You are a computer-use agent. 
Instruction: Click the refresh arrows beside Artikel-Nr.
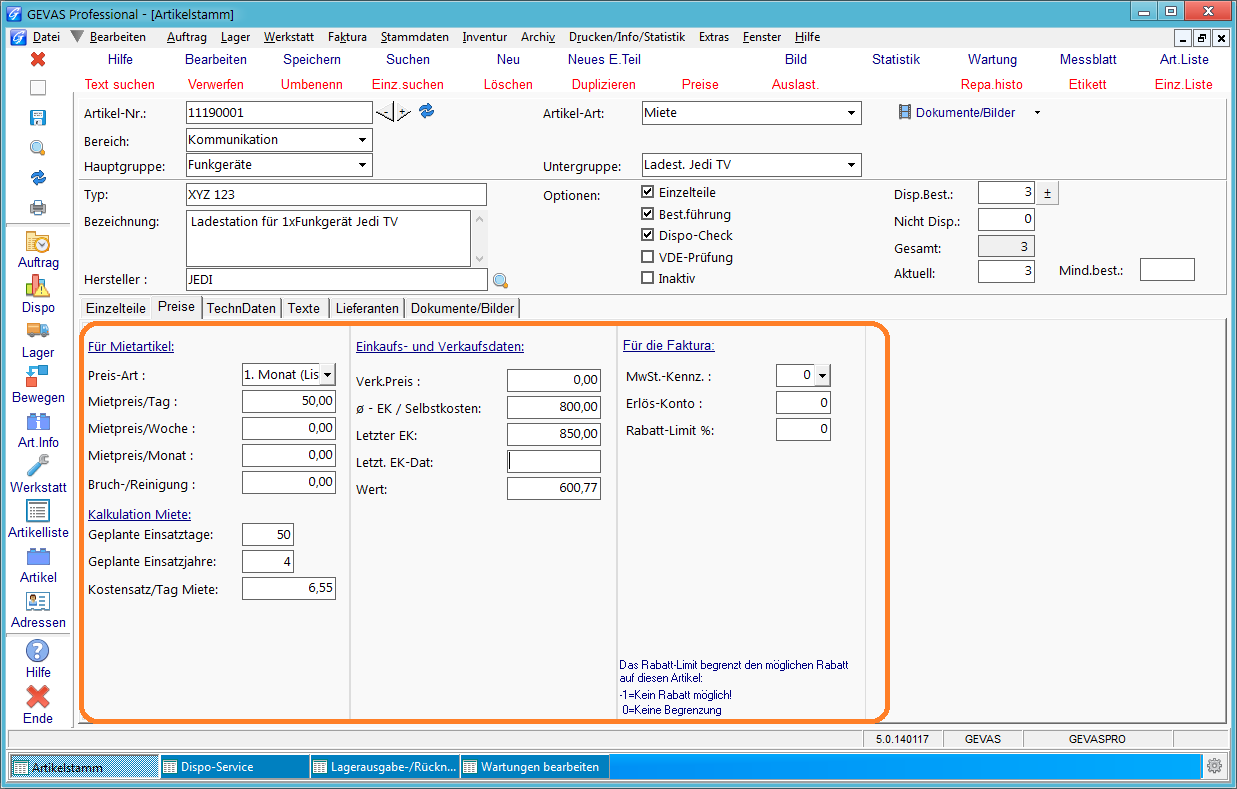pos(427,112)
